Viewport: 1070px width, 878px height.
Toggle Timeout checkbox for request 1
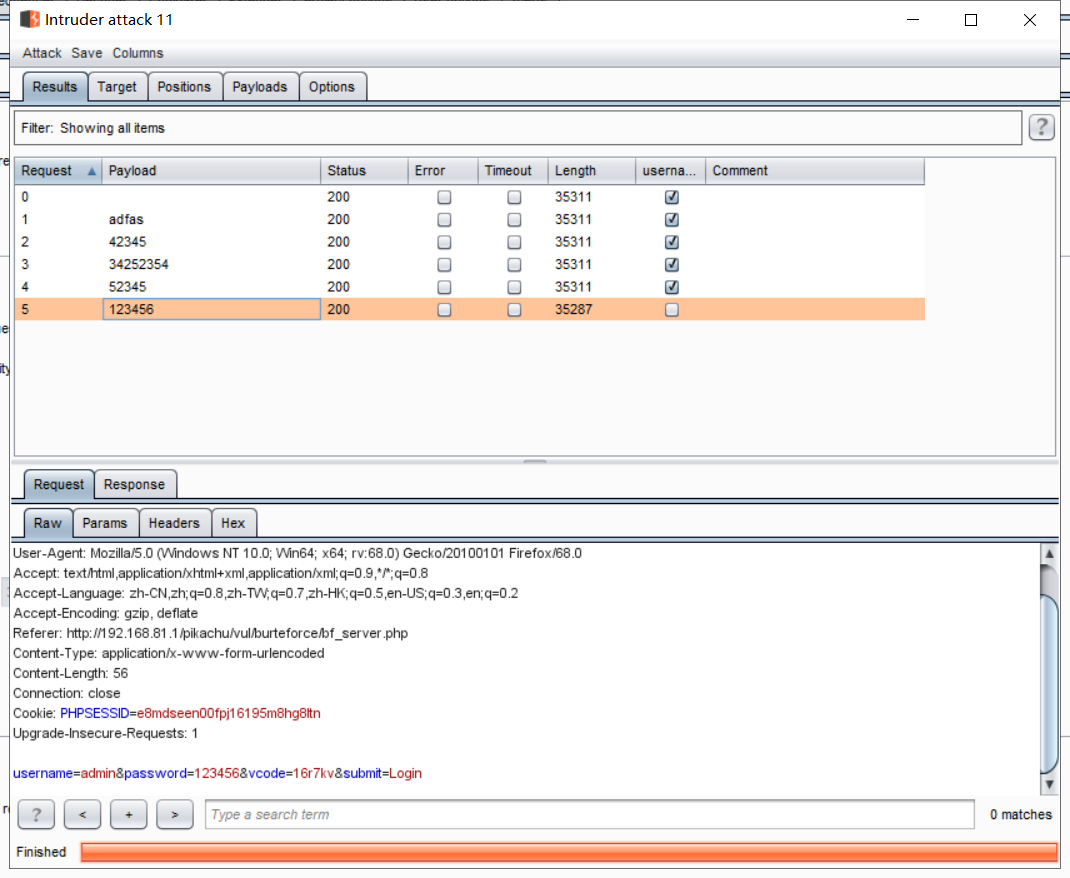(515, 220)
